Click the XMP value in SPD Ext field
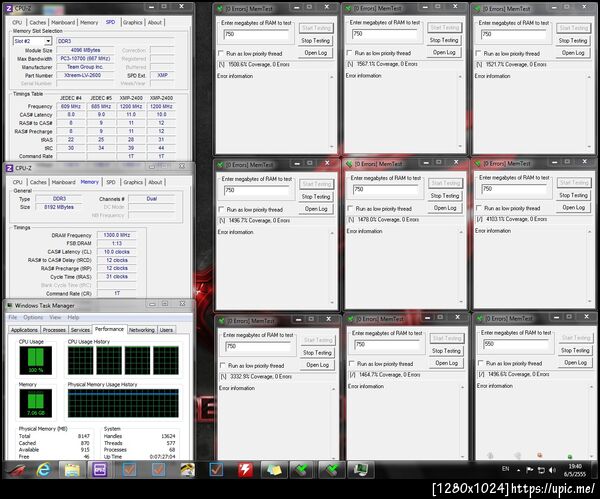 click(163, 75)
